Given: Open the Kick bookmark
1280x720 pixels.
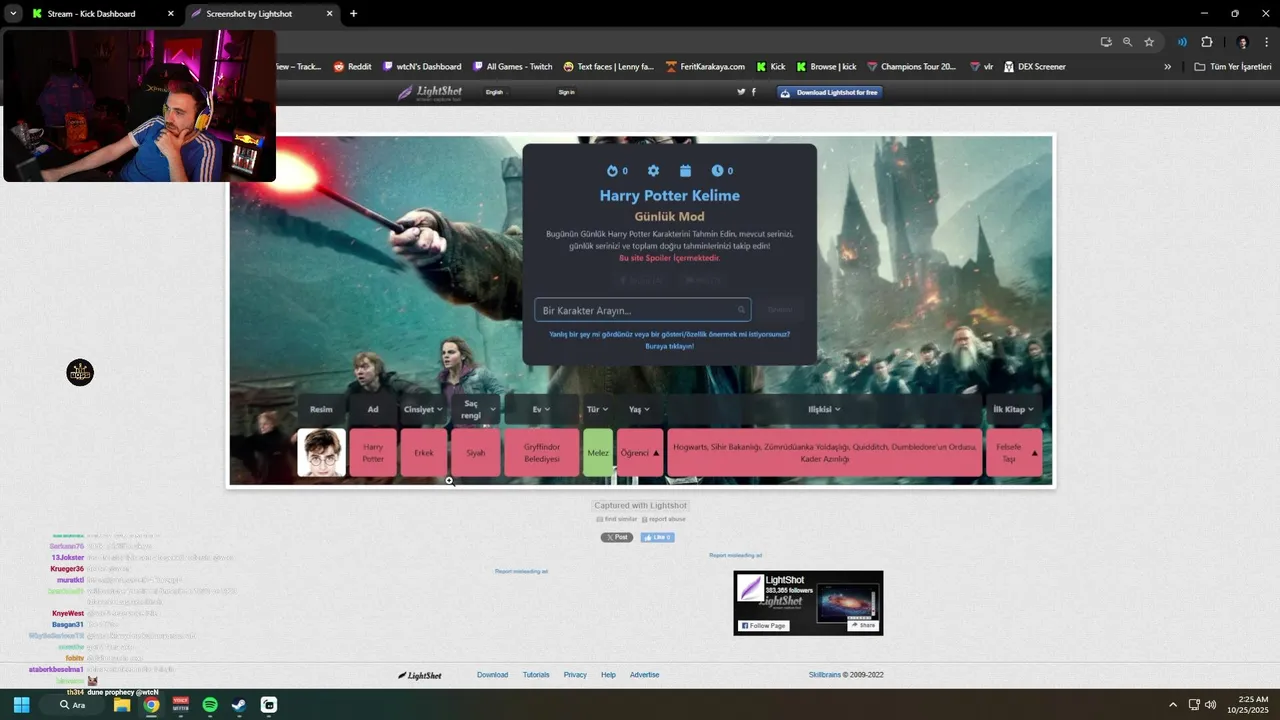Looking at the screenshot, I should pyautogui.click(x=771, y=67).
